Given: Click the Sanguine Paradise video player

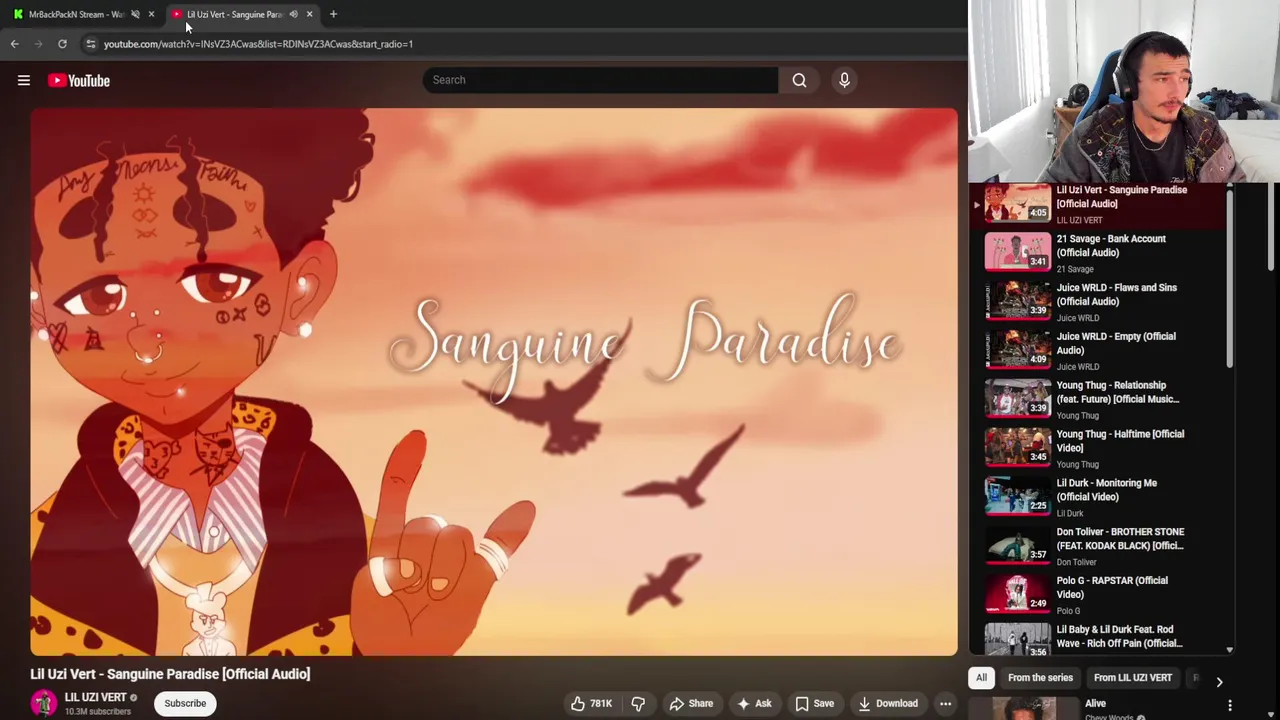Looking at the screenshot, I should [x=494, y=382].
